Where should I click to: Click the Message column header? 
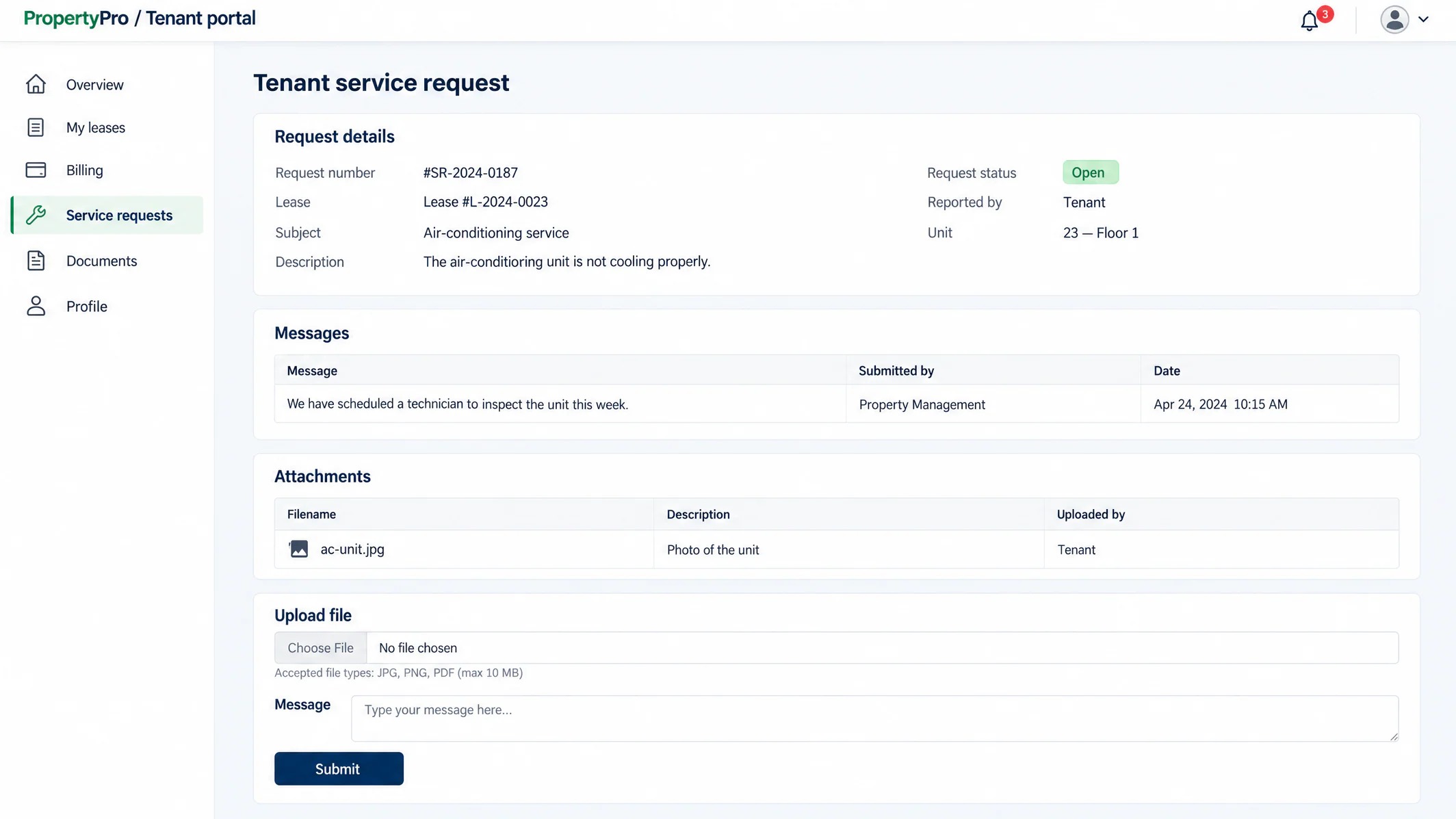(x=312, y=370)
